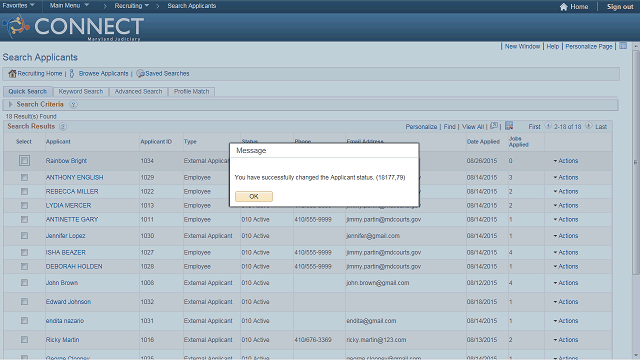This screenshot has width=640, height=360.
Task: Click download to spreadsheet icon
Action: point(509,126)
